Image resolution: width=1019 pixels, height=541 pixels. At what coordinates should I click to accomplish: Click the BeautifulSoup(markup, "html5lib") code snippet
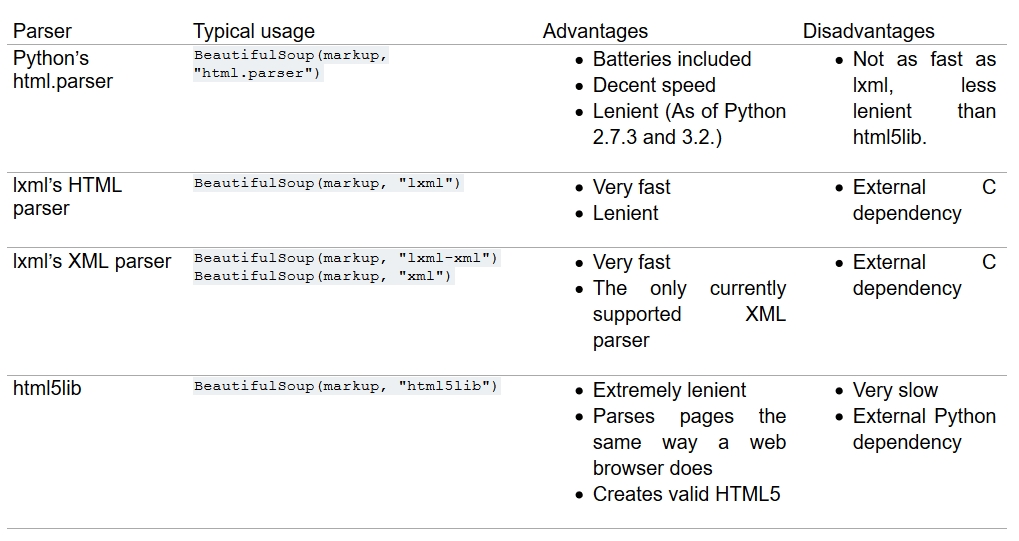click(x=346, y=386)
